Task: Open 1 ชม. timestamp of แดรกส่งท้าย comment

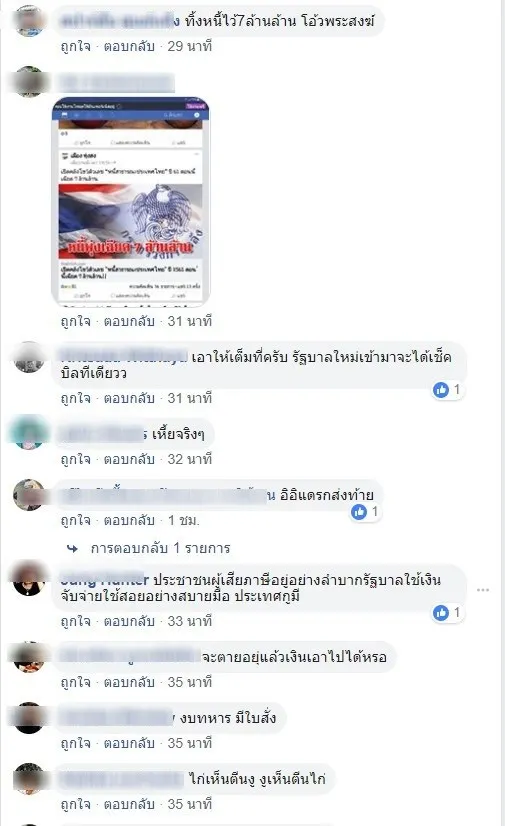Action: click(x=183, y=520)
